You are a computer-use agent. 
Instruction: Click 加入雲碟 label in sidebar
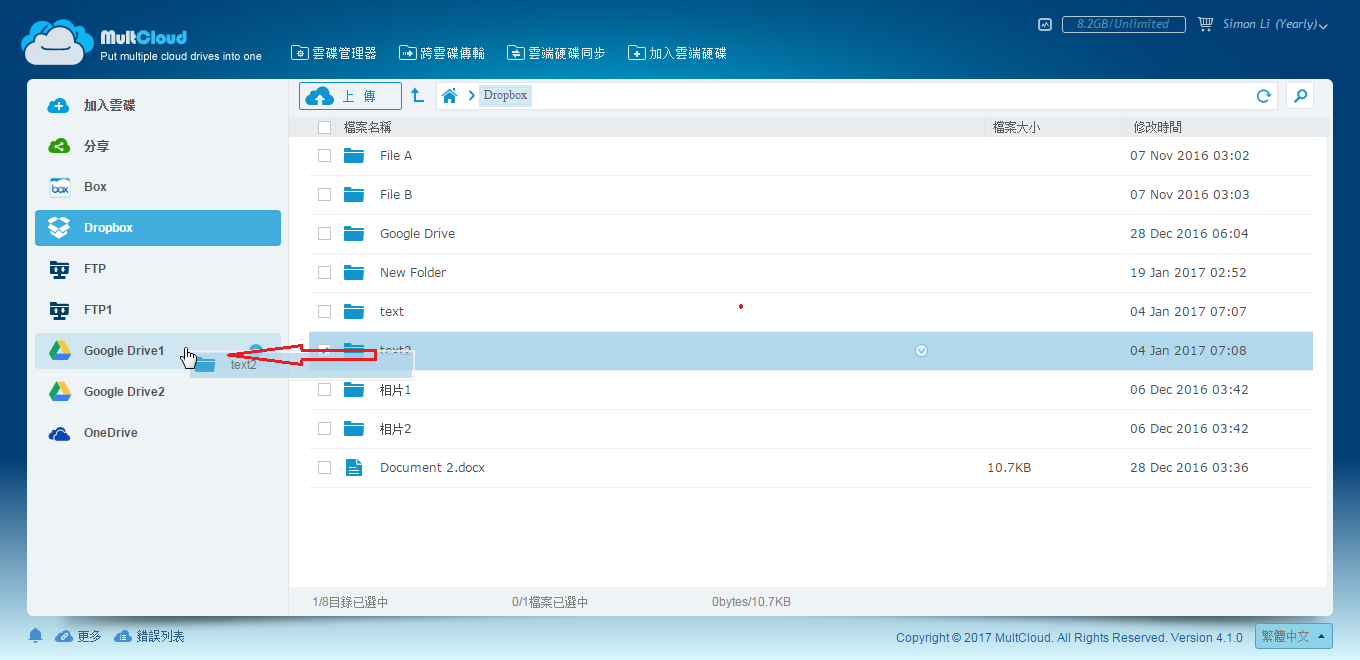coord(109,105)
